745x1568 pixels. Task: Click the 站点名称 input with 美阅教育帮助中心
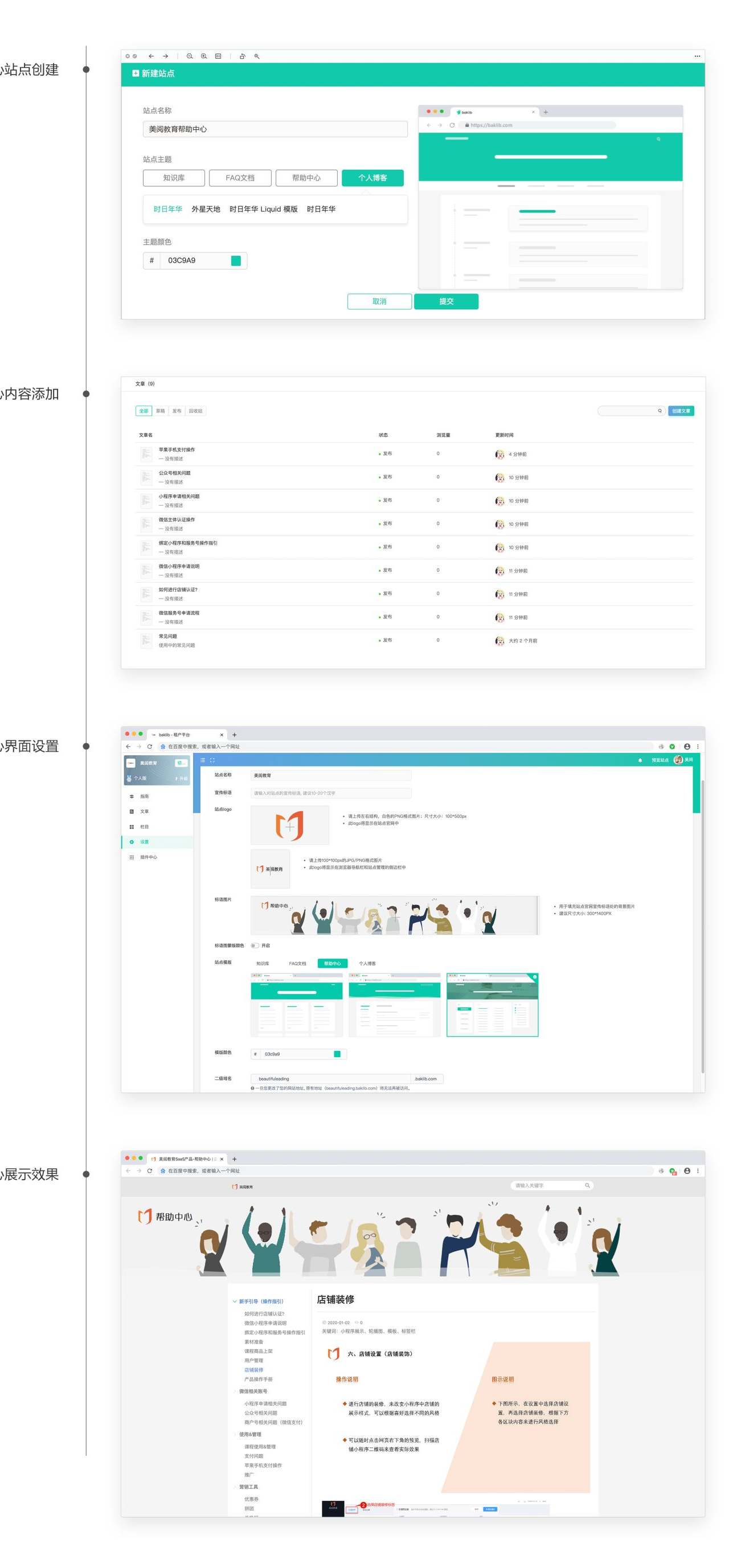tap(275, 129)
